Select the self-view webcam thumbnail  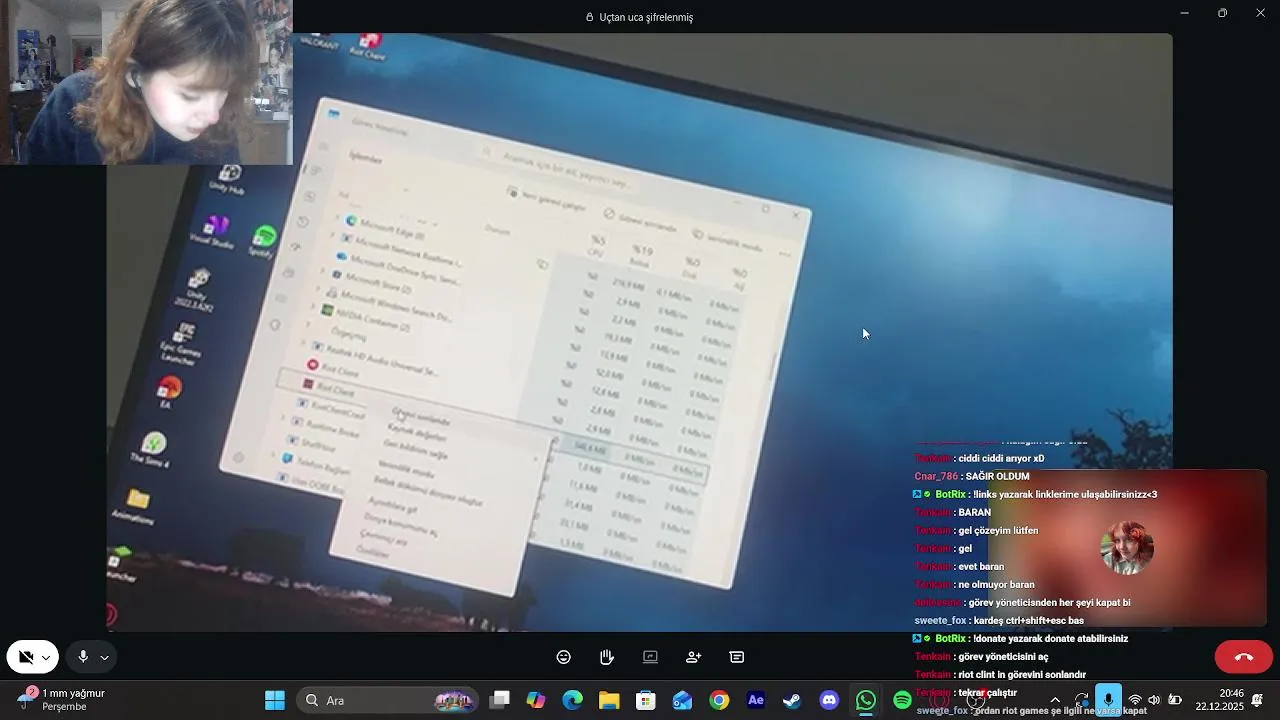[146, 82]
